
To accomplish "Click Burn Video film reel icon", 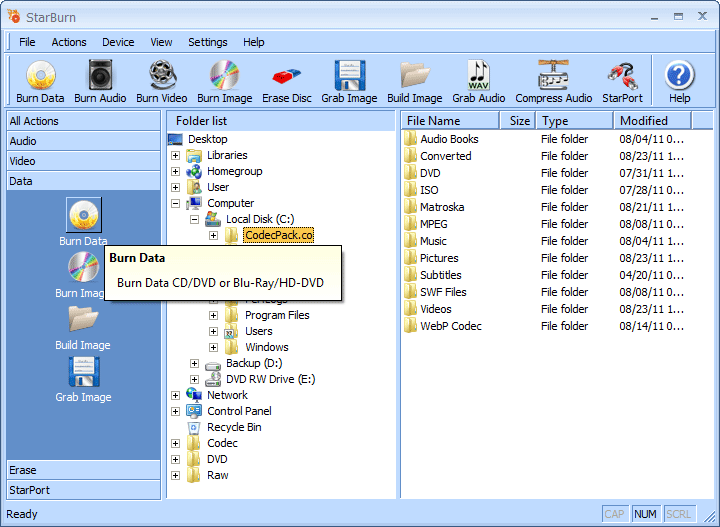I will click(x=162, y=75).
